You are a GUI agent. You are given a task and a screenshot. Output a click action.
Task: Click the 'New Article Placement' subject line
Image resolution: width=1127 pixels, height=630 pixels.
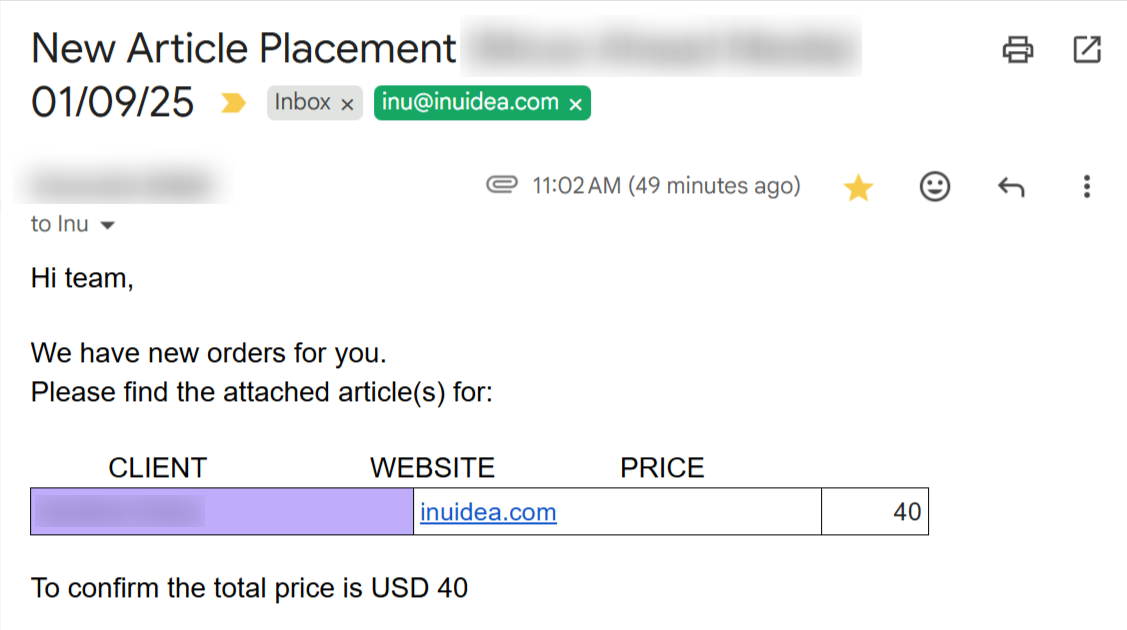pyautogui.click(x=244, y=49)
